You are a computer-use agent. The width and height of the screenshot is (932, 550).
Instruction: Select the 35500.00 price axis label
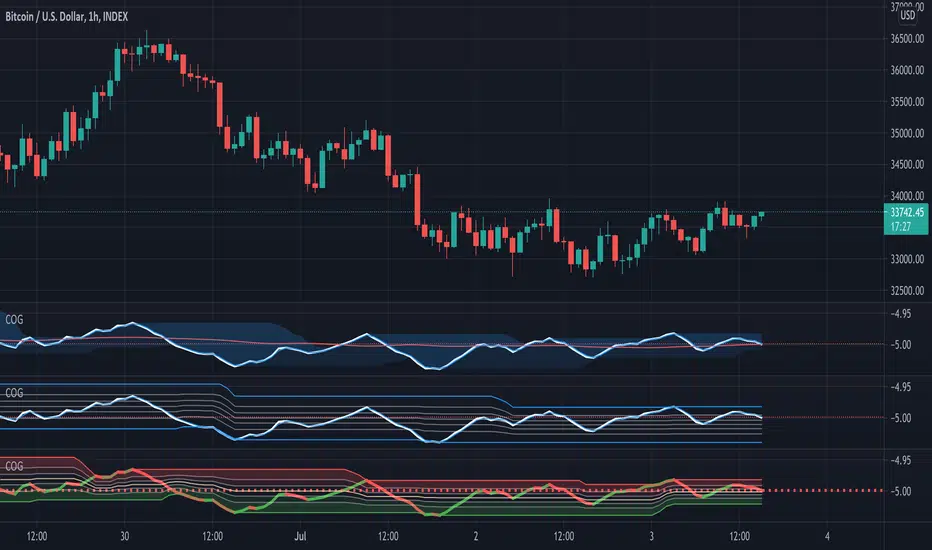[907, 102]
